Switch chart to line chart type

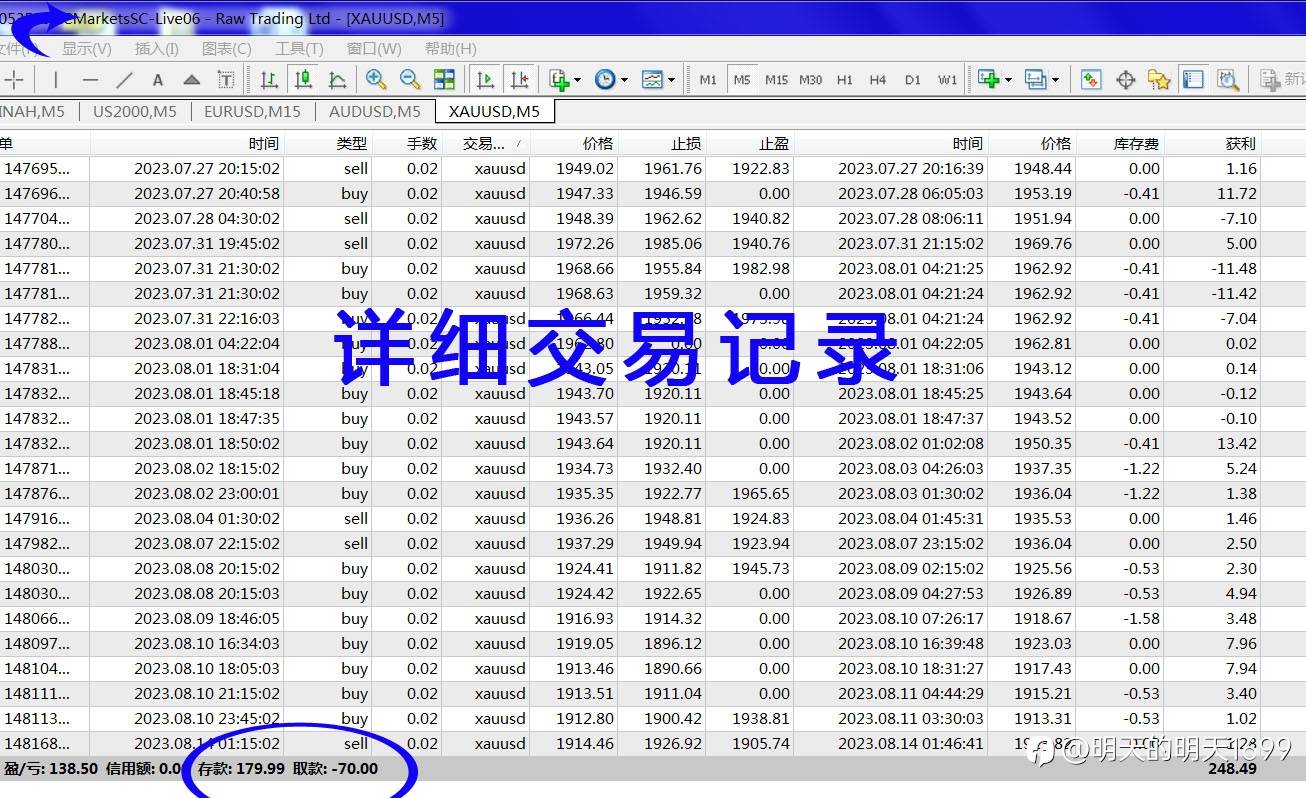point(337,80)
